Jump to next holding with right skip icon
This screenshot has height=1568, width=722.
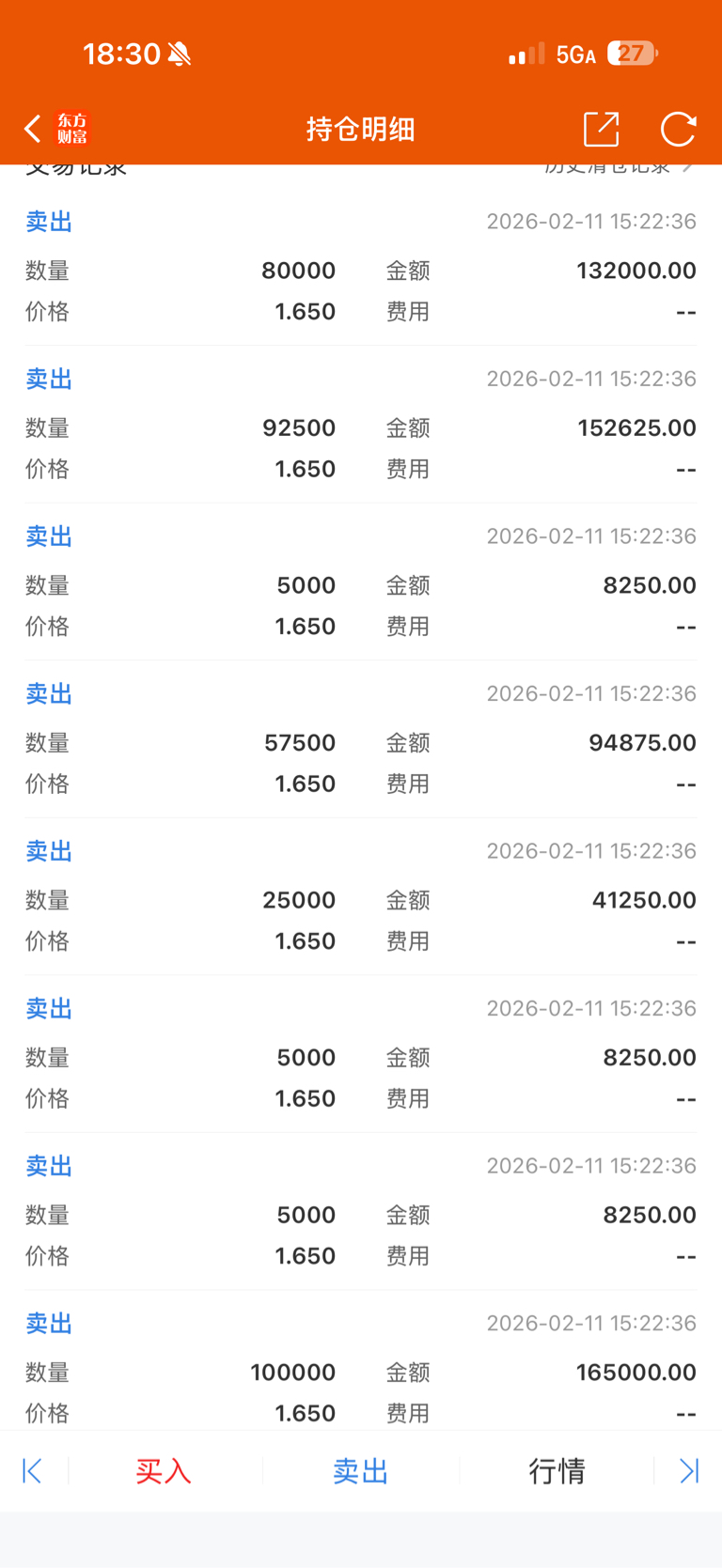point(689,1470)
